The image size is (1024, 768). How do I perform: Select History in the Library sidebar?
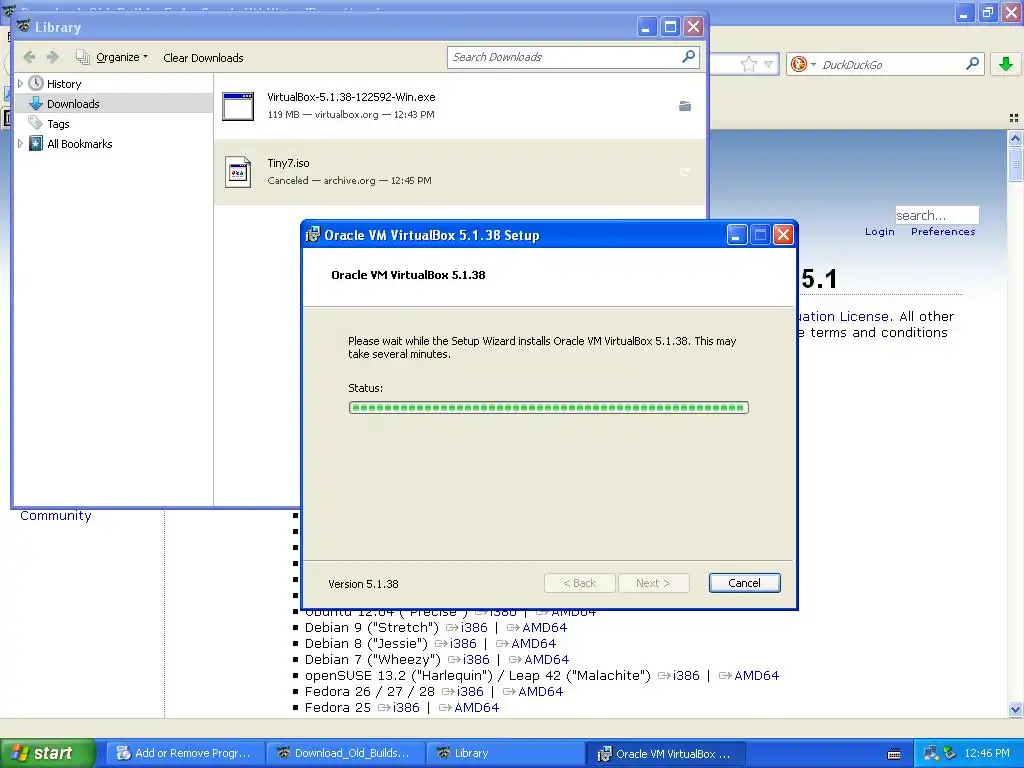click(64, 84)
